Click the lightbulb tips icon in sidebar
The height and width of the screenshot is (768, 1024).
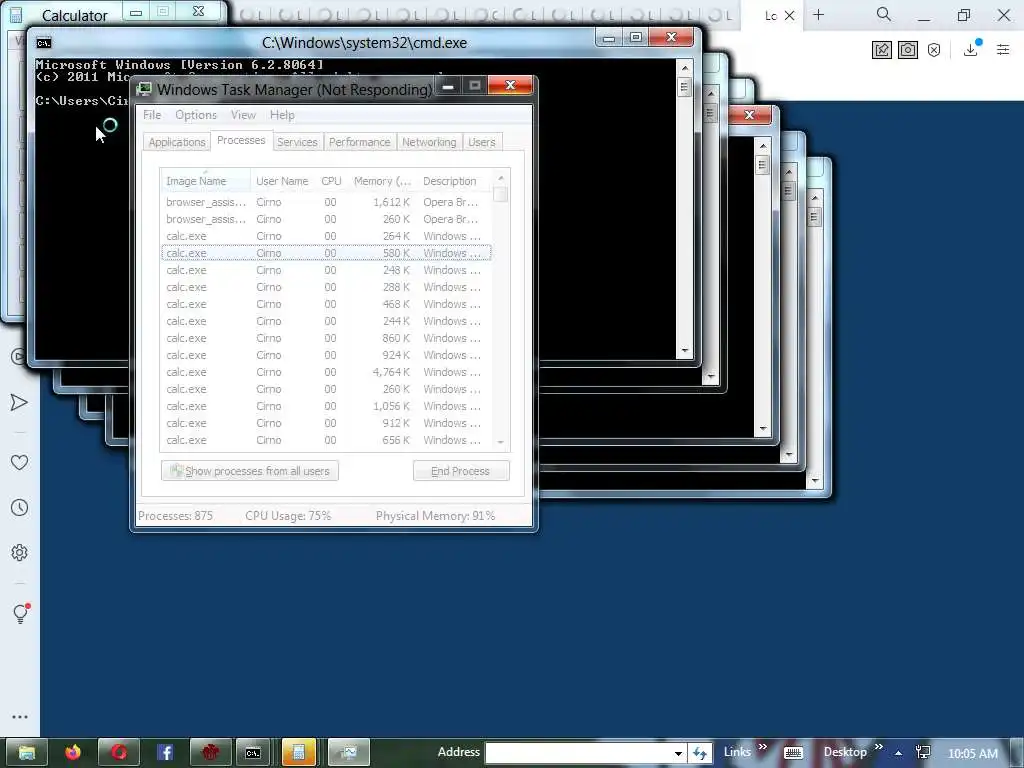coord(21,613)
